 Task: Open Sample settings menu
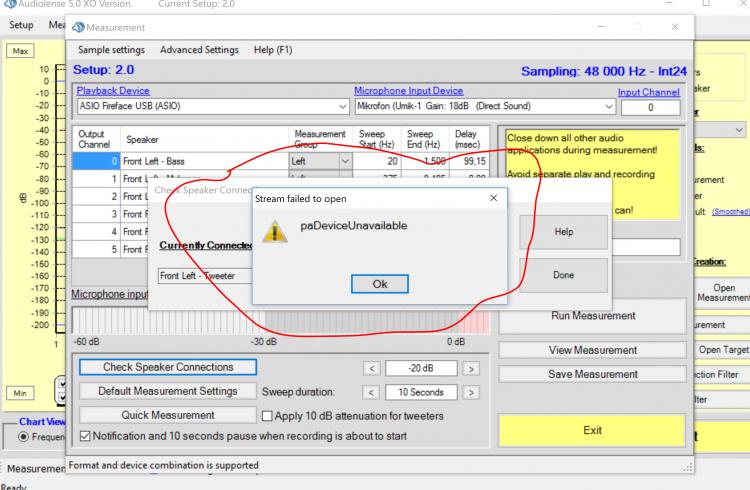(111, 50)
